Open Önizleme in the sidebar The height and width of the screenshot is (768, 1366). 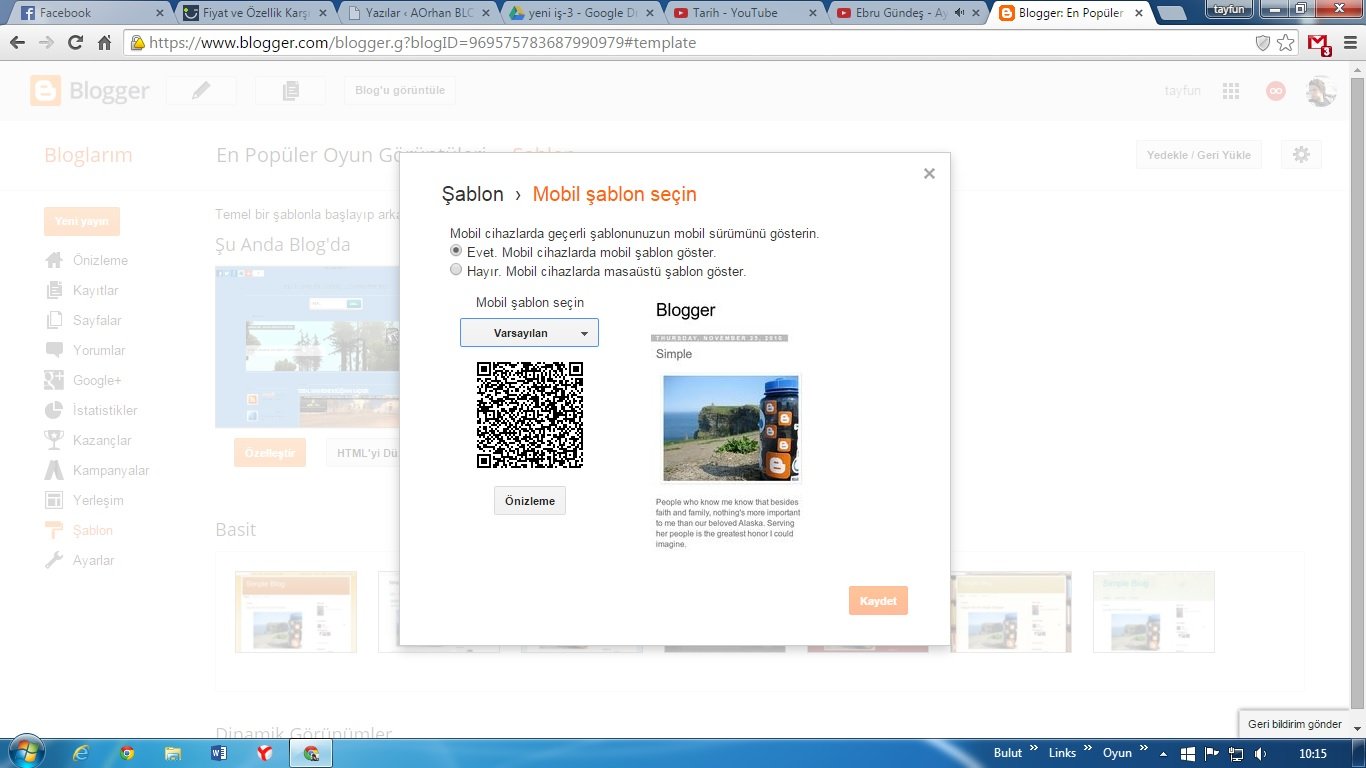[x=100, y=260]
